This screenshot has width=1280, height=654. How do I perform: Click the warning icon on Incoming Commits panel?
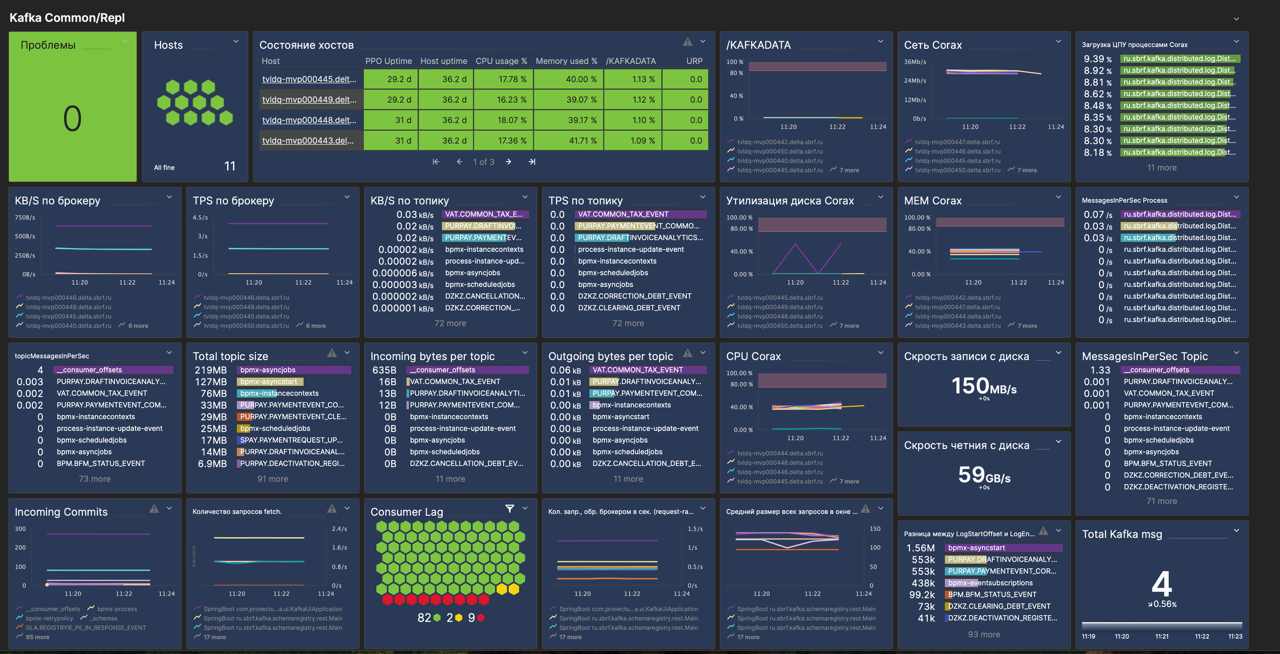(154, 508)
